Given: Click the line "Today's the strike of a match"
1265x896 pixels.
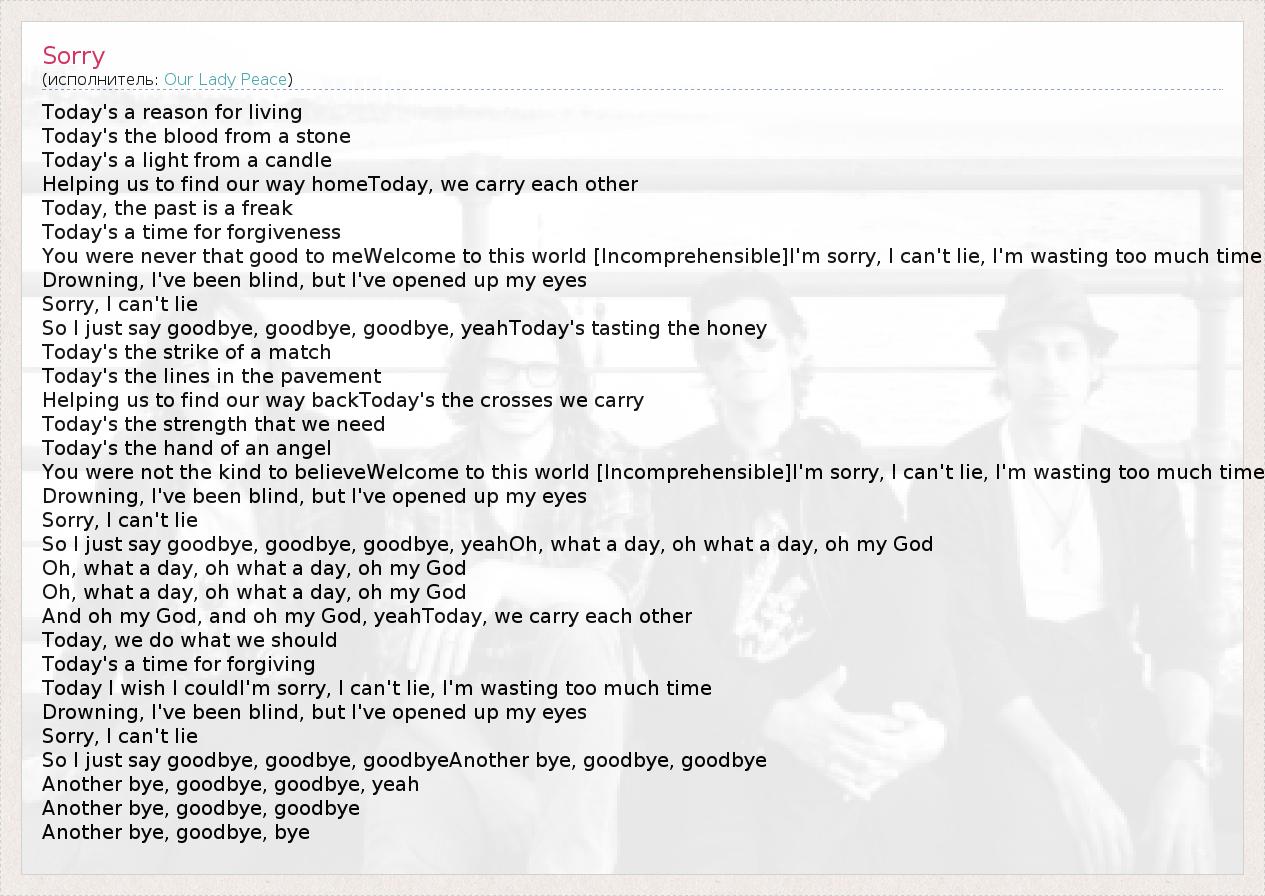Looking at the screenshot, I should (186, 352).
